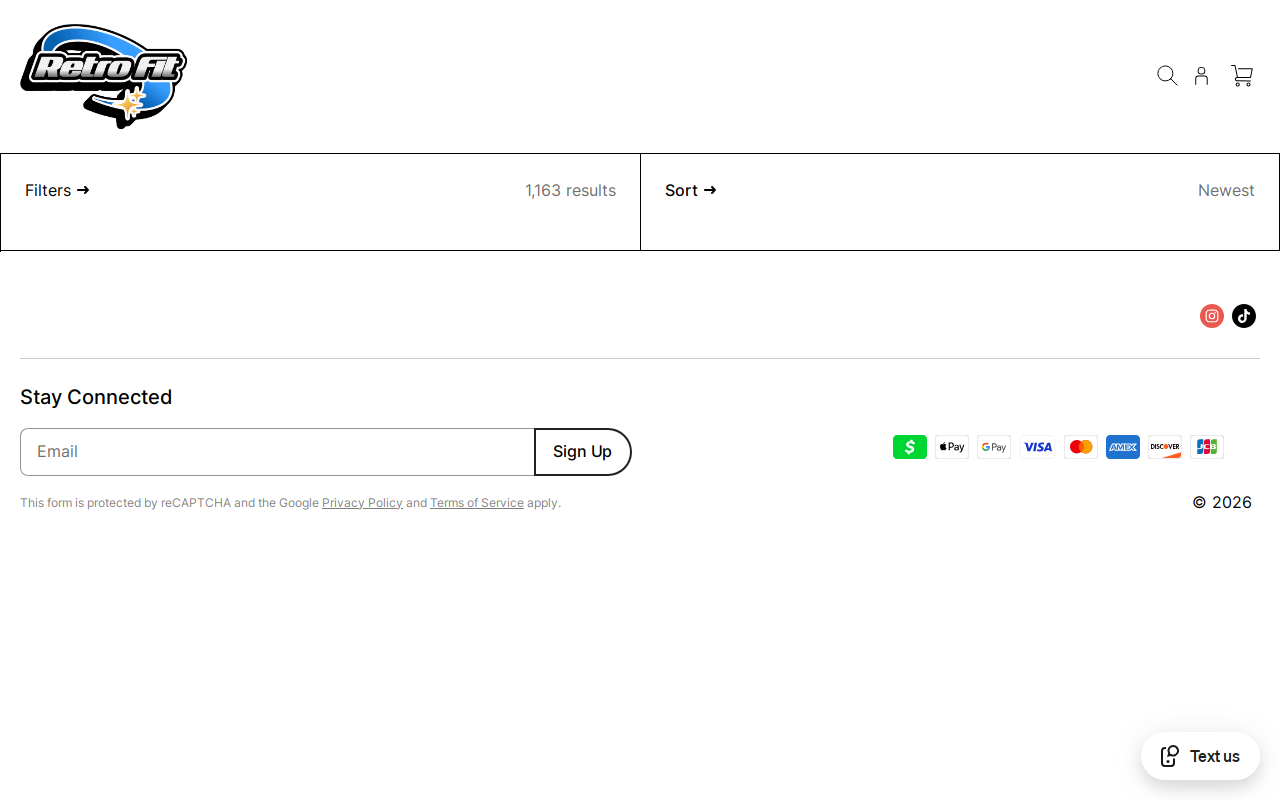Image resolution: width=1280 pixels, height=800 pixels.
Task: Expand the Sort options
Action: click(691, 190)
